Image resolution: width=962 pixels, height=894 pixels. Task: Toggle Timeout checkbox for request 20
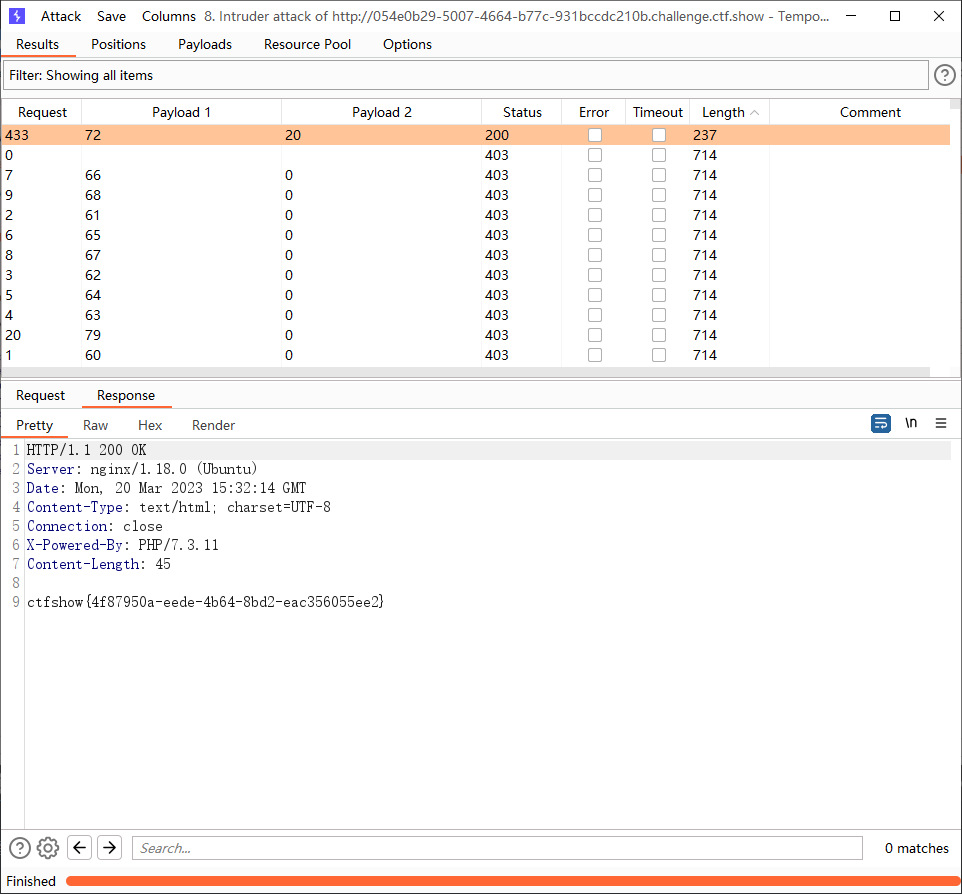[x=659, y=335]
